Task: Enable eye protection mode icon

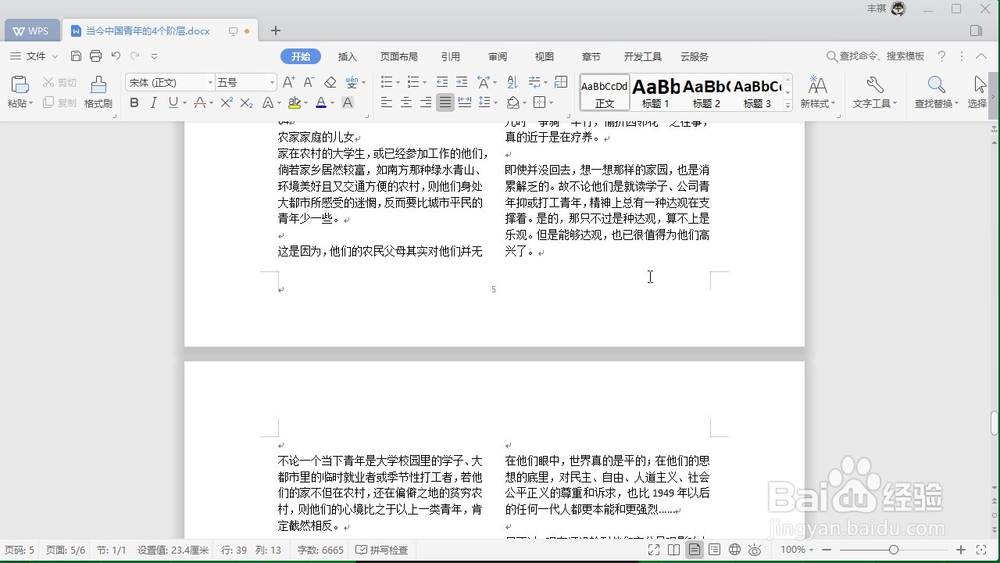Action: (x=755, y=550)
